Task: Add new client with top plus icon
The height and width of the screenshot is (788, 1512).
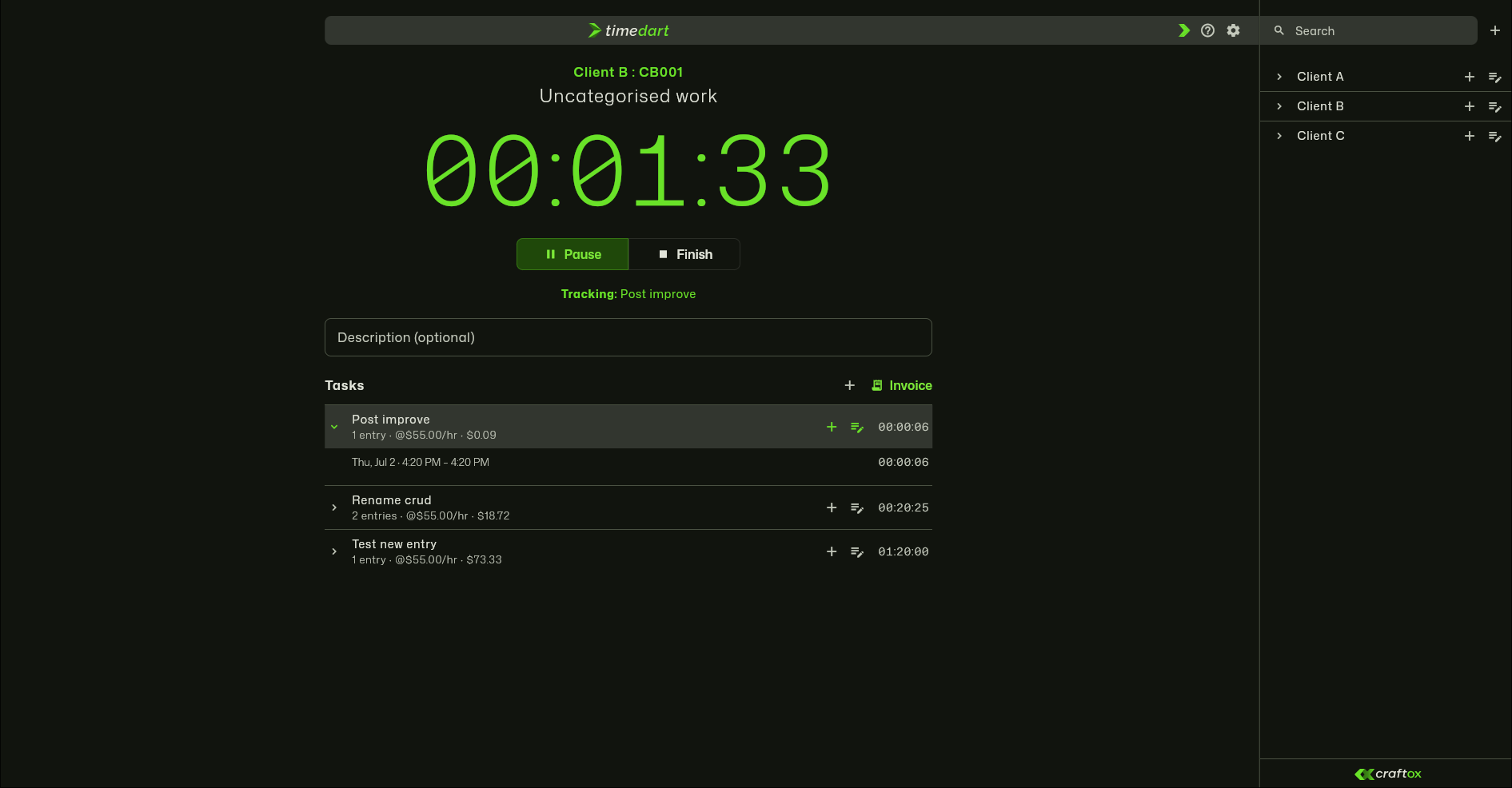Action: pos(1494,30)
